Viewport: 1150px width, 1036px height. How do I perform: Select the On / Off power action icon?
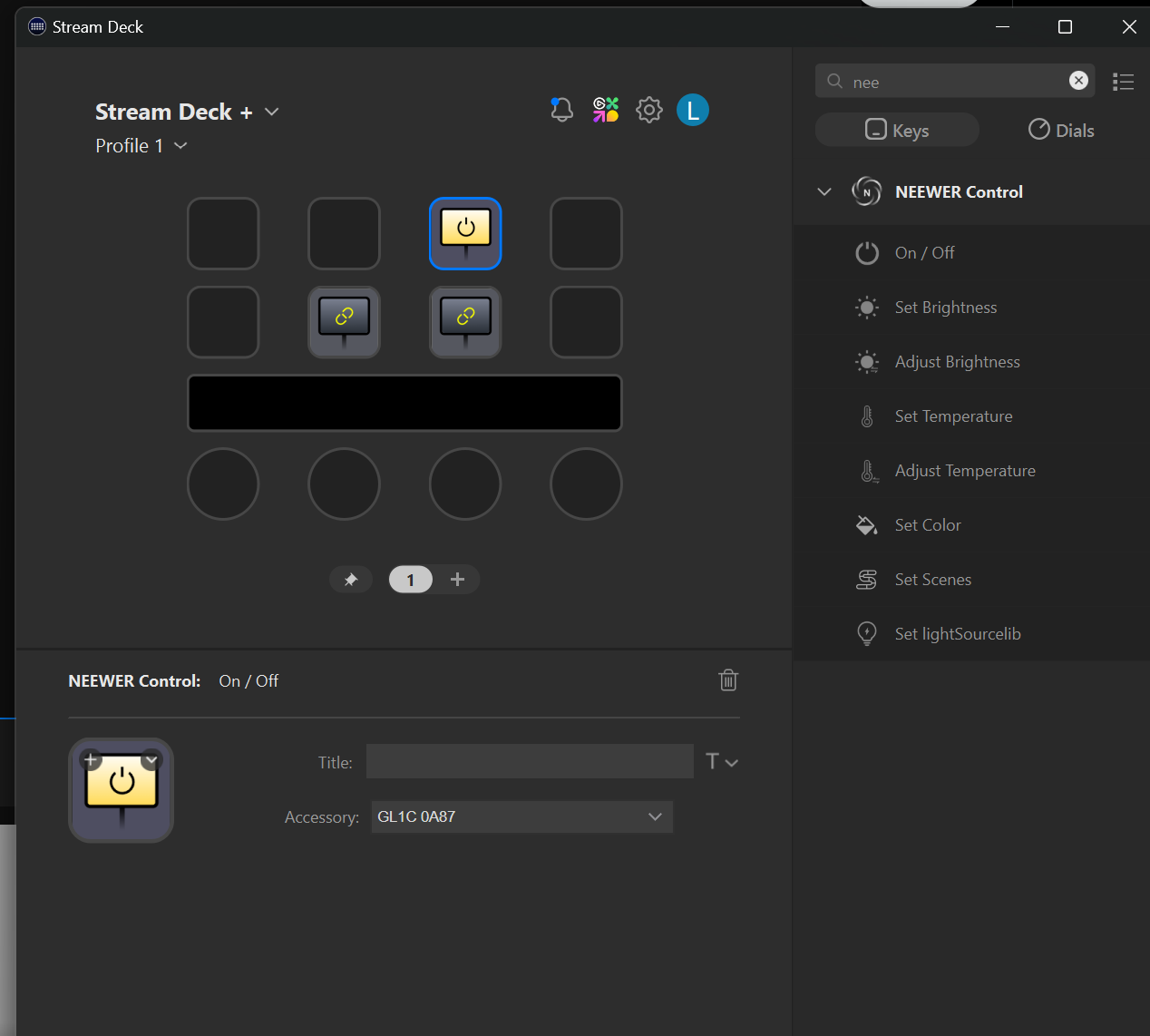867,253
